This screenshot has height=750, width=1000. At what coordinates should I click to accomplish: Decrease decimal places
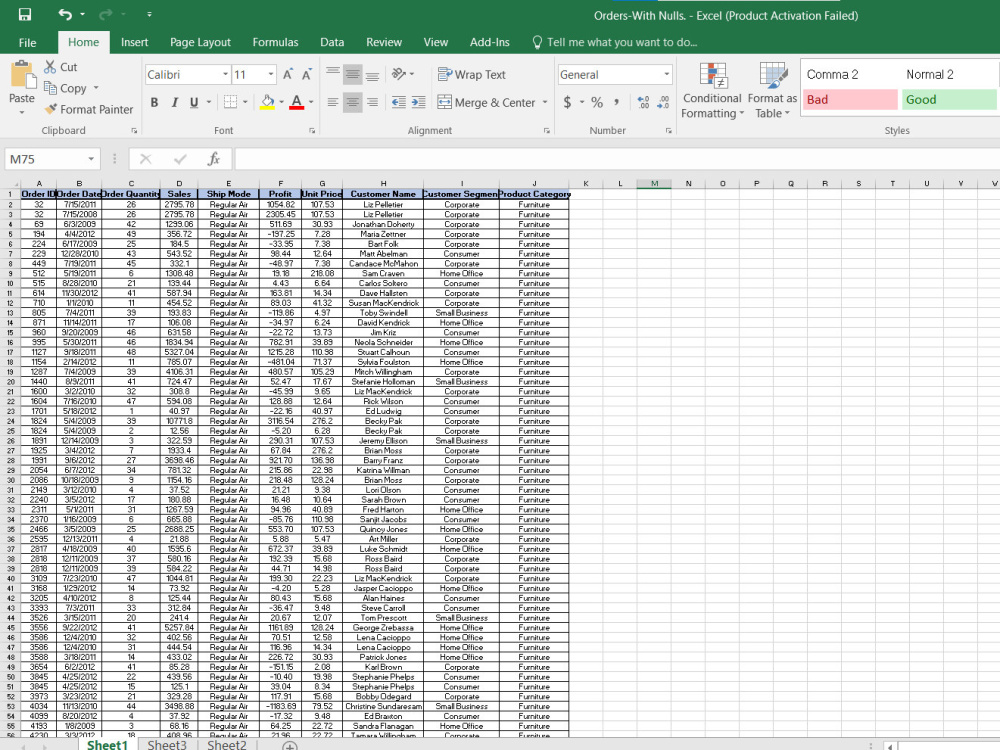[x=663, y=102]
